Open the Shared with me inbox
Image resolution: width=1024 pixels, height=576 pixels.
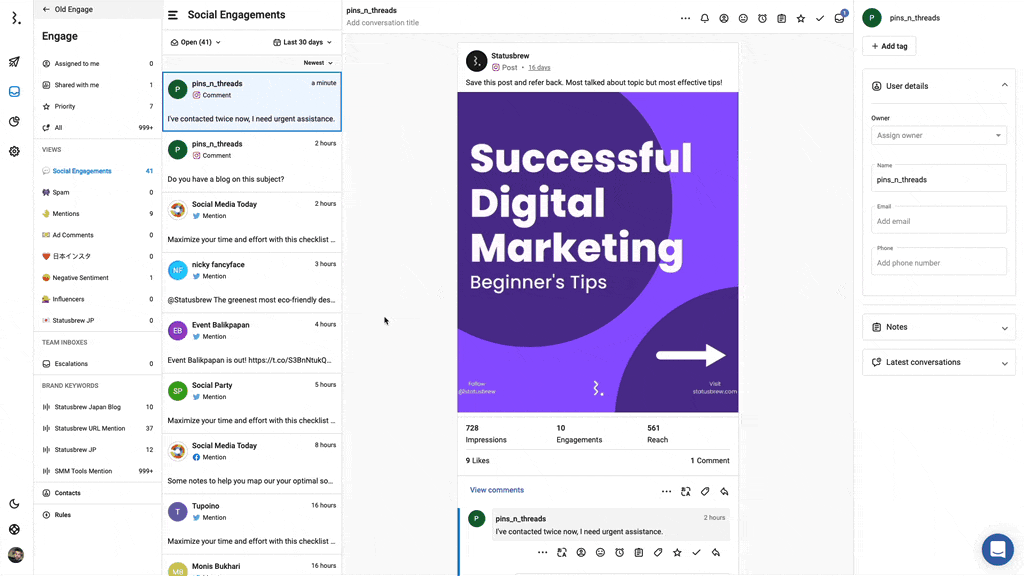[x=97, y=85]
